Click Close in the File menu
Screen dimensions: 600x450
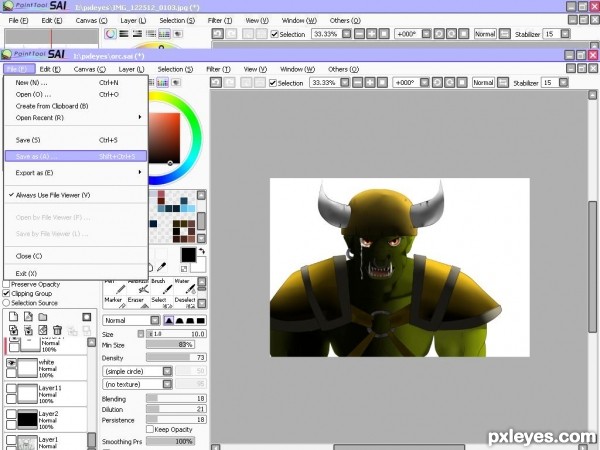click(76, 256)
